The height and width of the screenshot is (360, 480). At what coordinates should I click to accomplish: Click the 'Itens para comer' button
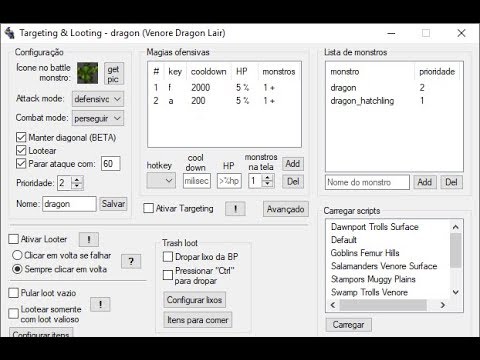[x=198, y=320]
